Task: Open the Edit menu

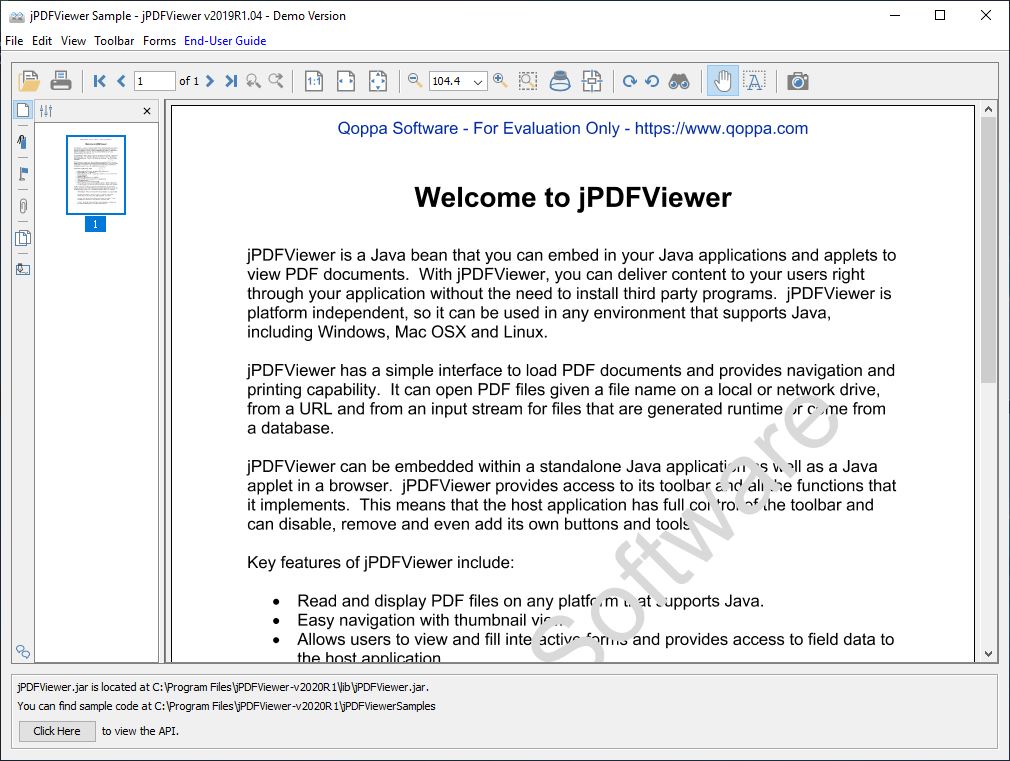Action: point(42,41)
